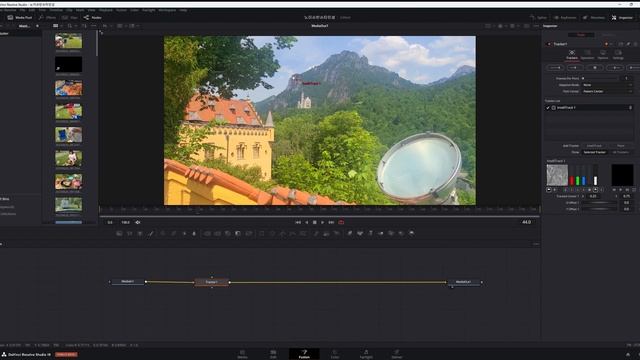The height and width of the screenshot is (360, 640).
Task: Click the Media Pool panel button
Action: [x=20, y=18]
